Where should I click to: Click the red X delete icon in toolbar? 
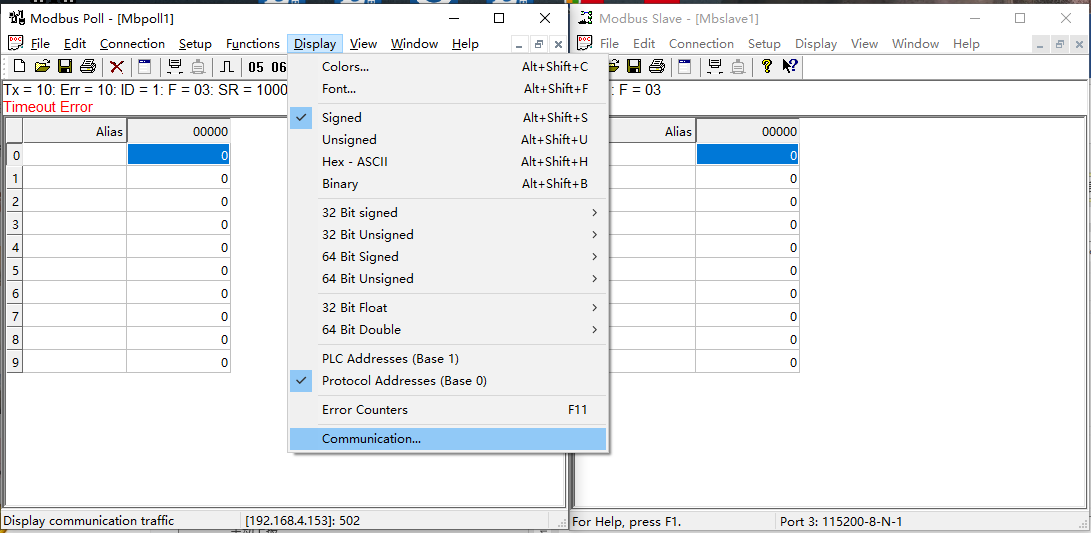tap(117, 67)
